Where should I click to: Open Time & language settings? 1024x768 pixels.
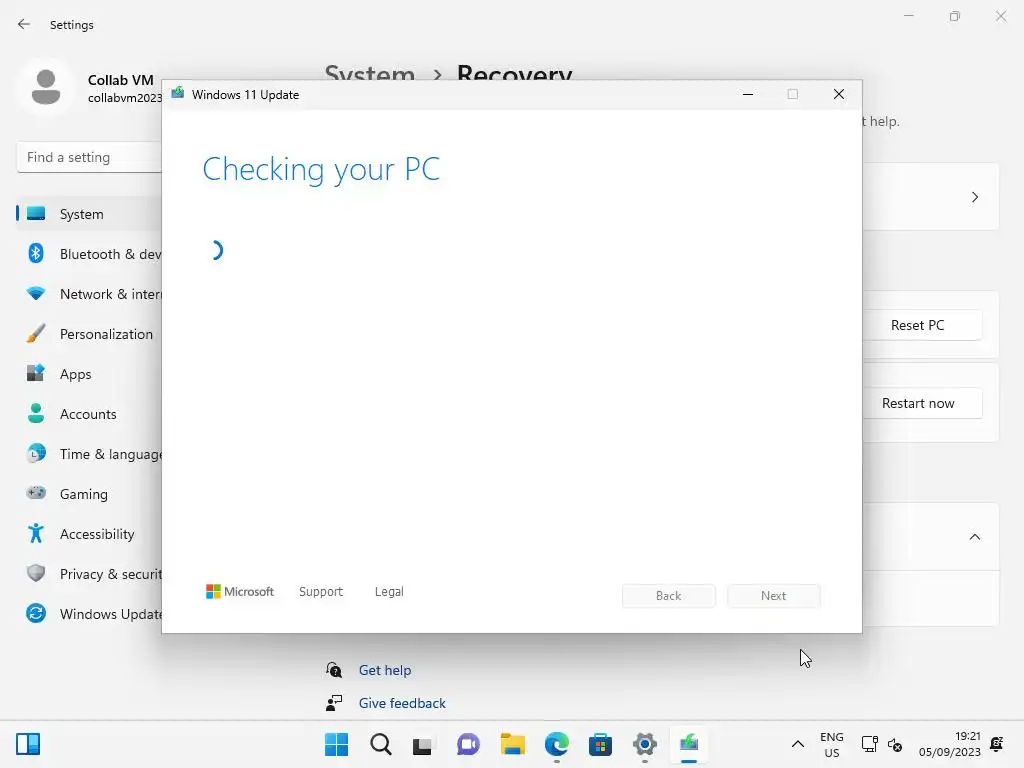tap(89, 454)
